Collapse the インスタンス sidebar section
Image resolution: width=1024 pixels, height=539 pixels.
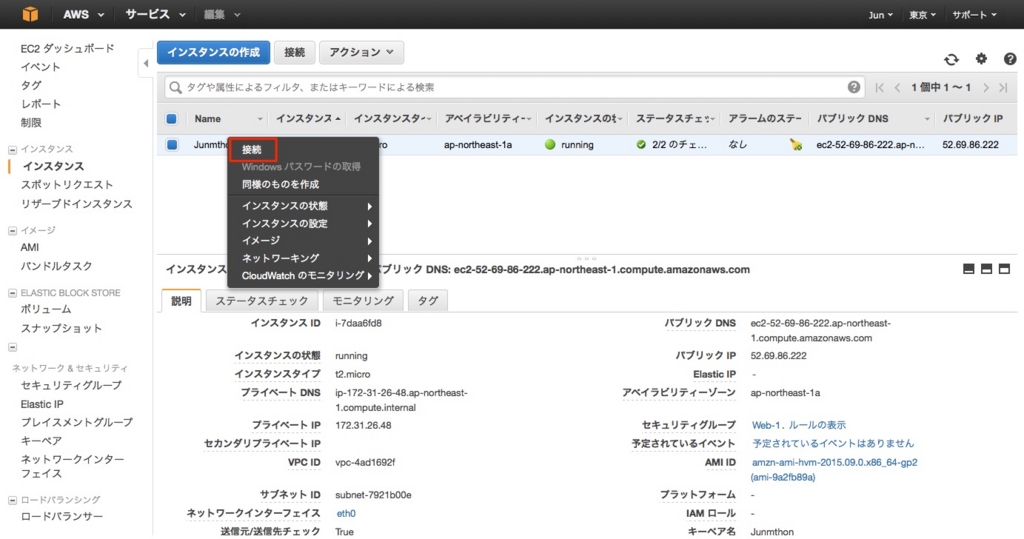(12, 150)
